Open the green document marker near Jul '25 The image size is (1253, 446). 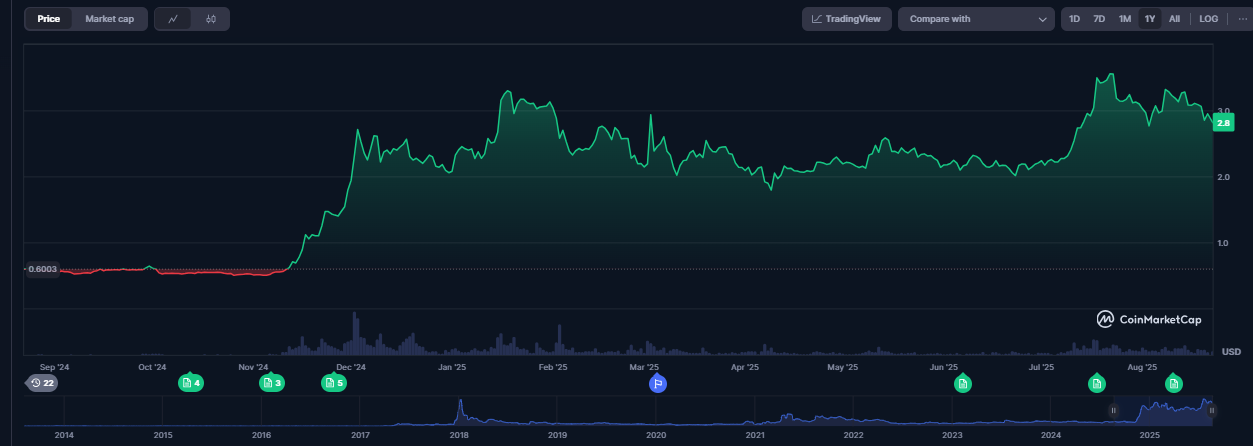(x=1097, y=383)
